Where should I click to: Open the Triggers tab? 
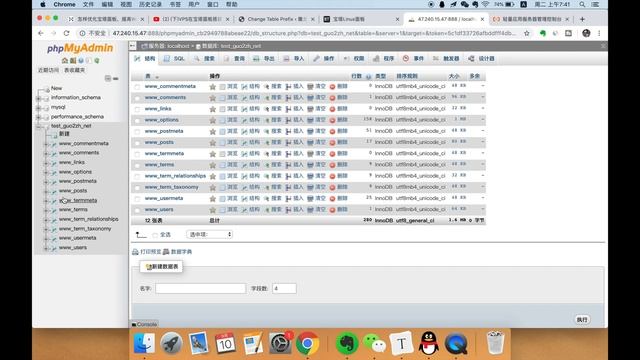[x=446, y=59]
